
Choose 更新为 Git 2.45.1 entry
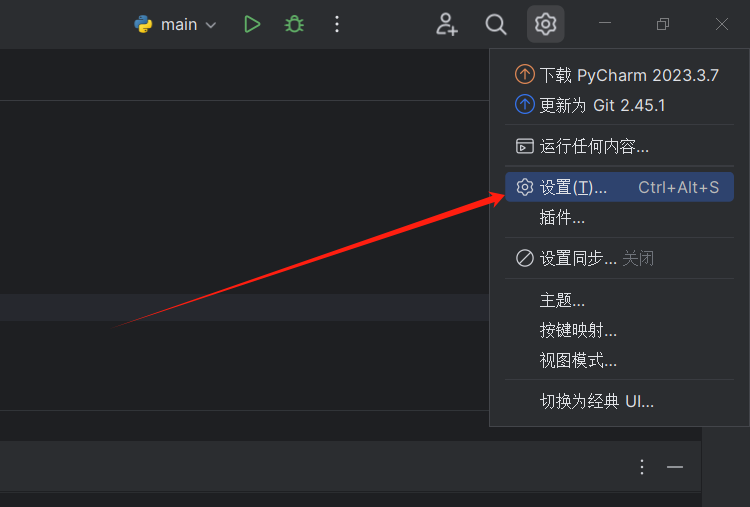(x=619, y=105)
